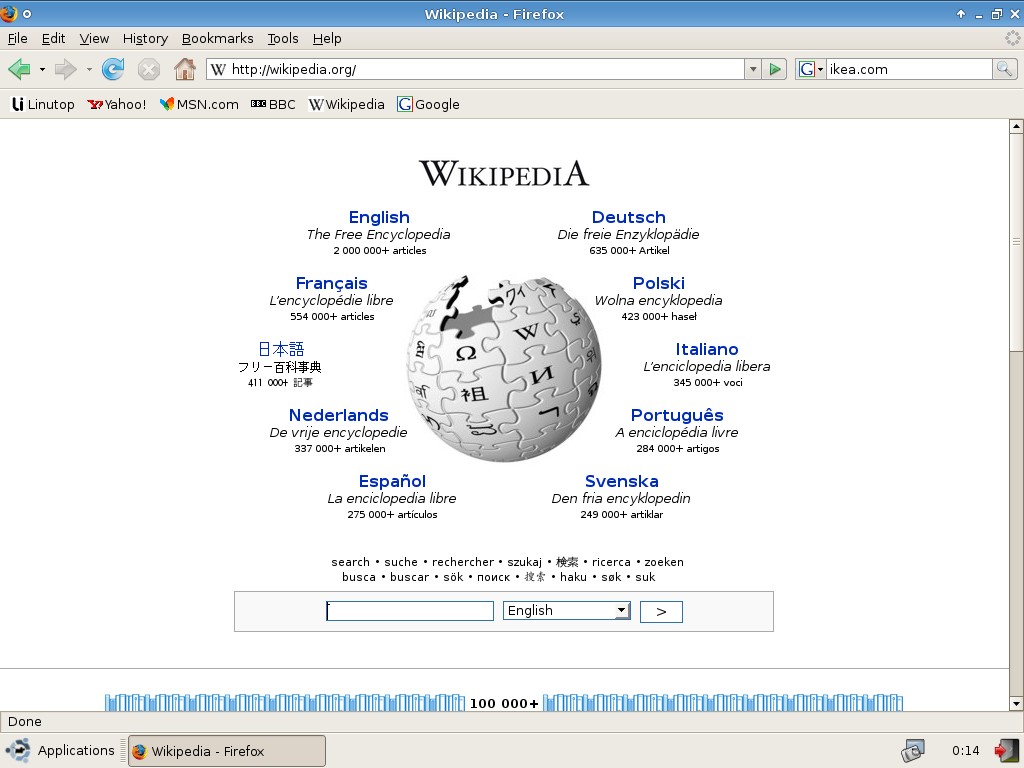Expand the back history dropdown arrow
The width and height of the screenshot is (1024, 768).
coord(42,70)
